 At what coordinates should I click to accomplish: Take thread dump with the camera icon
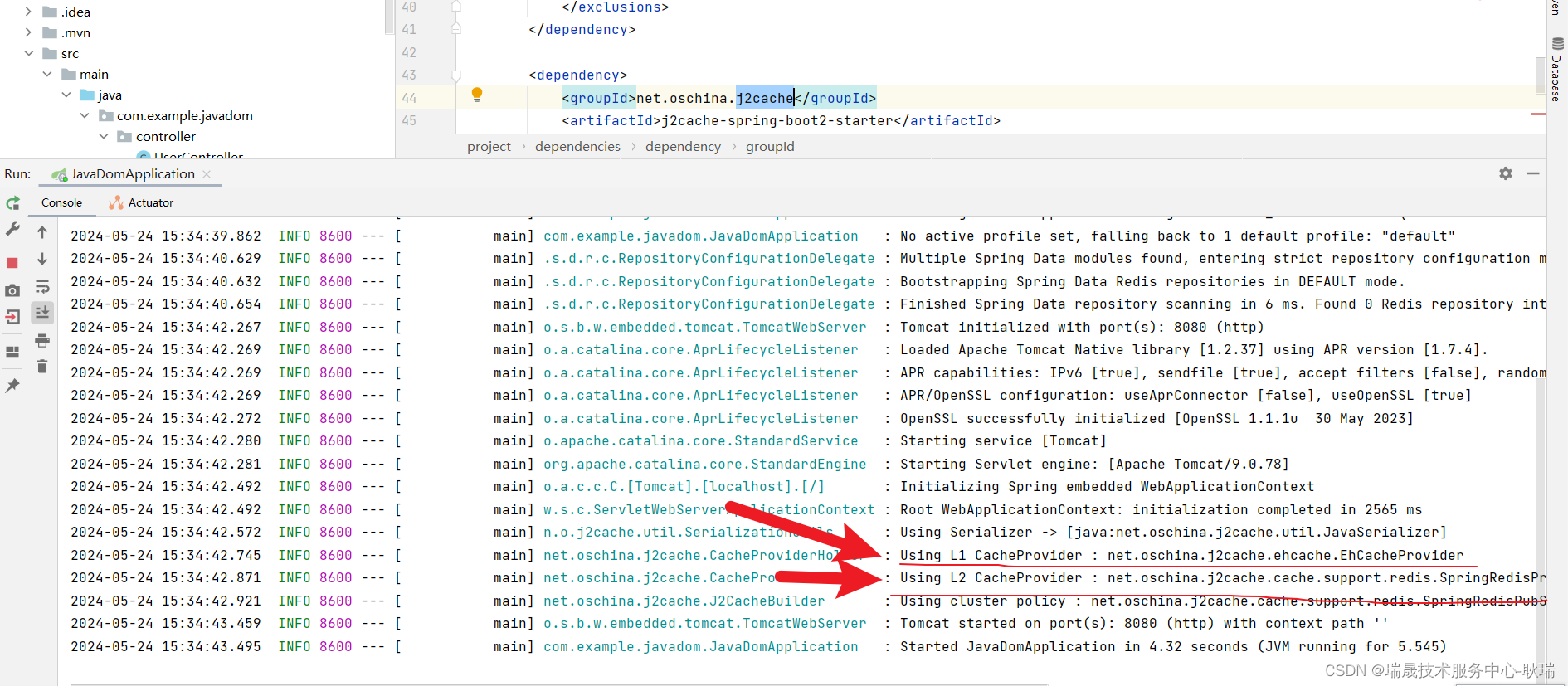(x=12, y=290)
